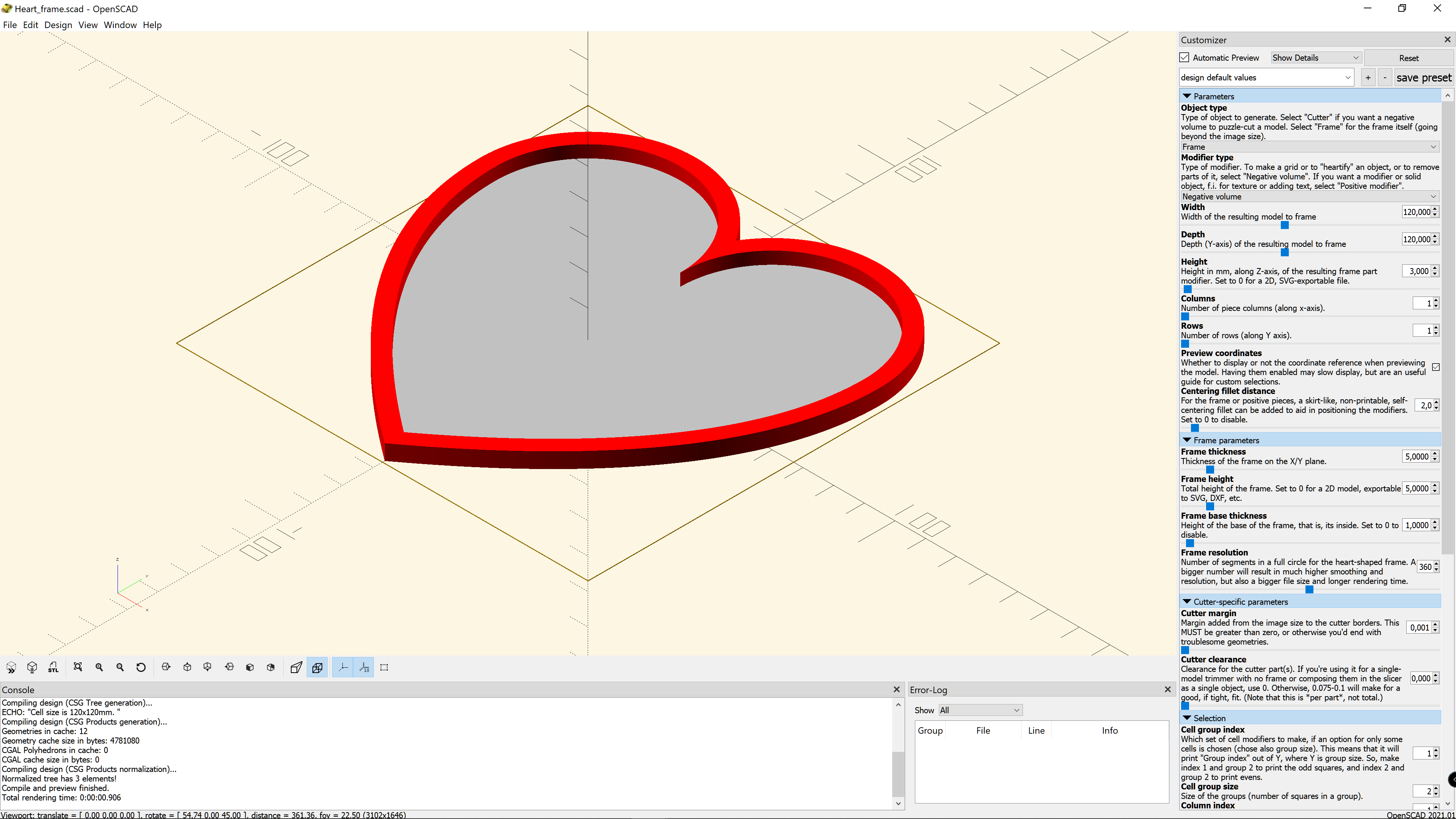Screen dimensions: 1456x819
Task: Open the Design menu
Action: 58,25
